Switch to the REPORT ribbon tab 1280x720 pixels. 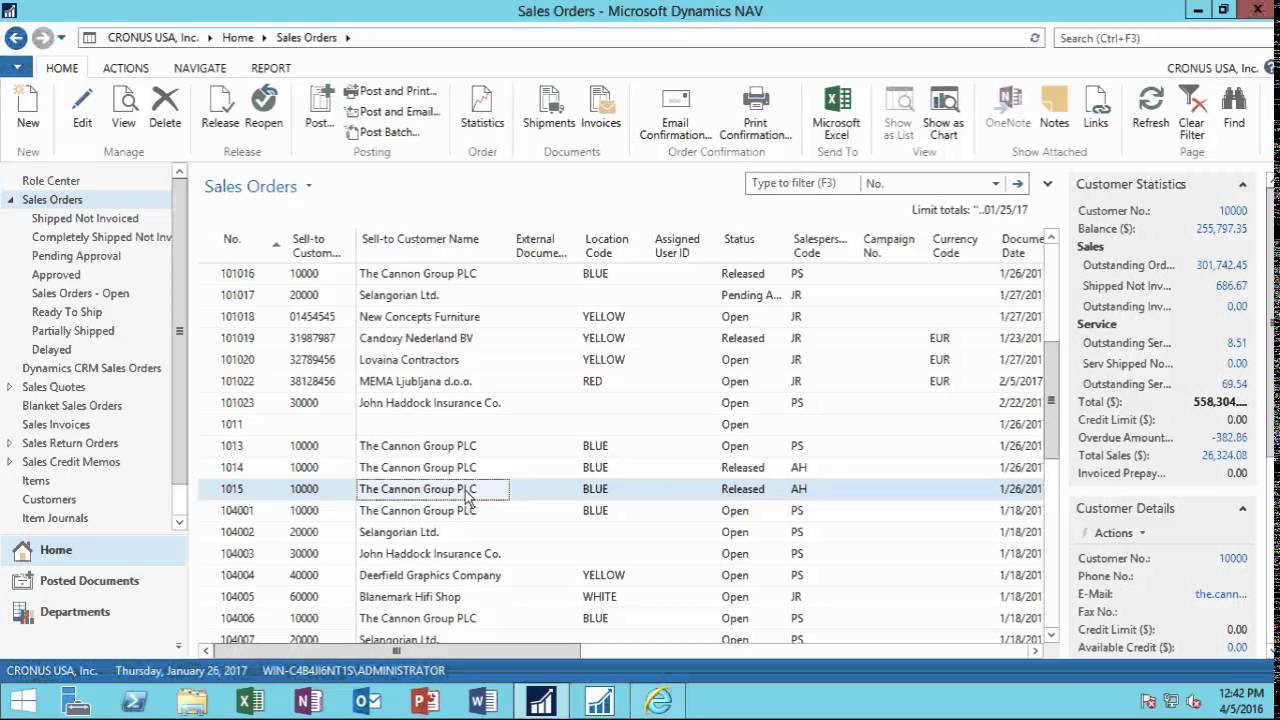[271, 68]
